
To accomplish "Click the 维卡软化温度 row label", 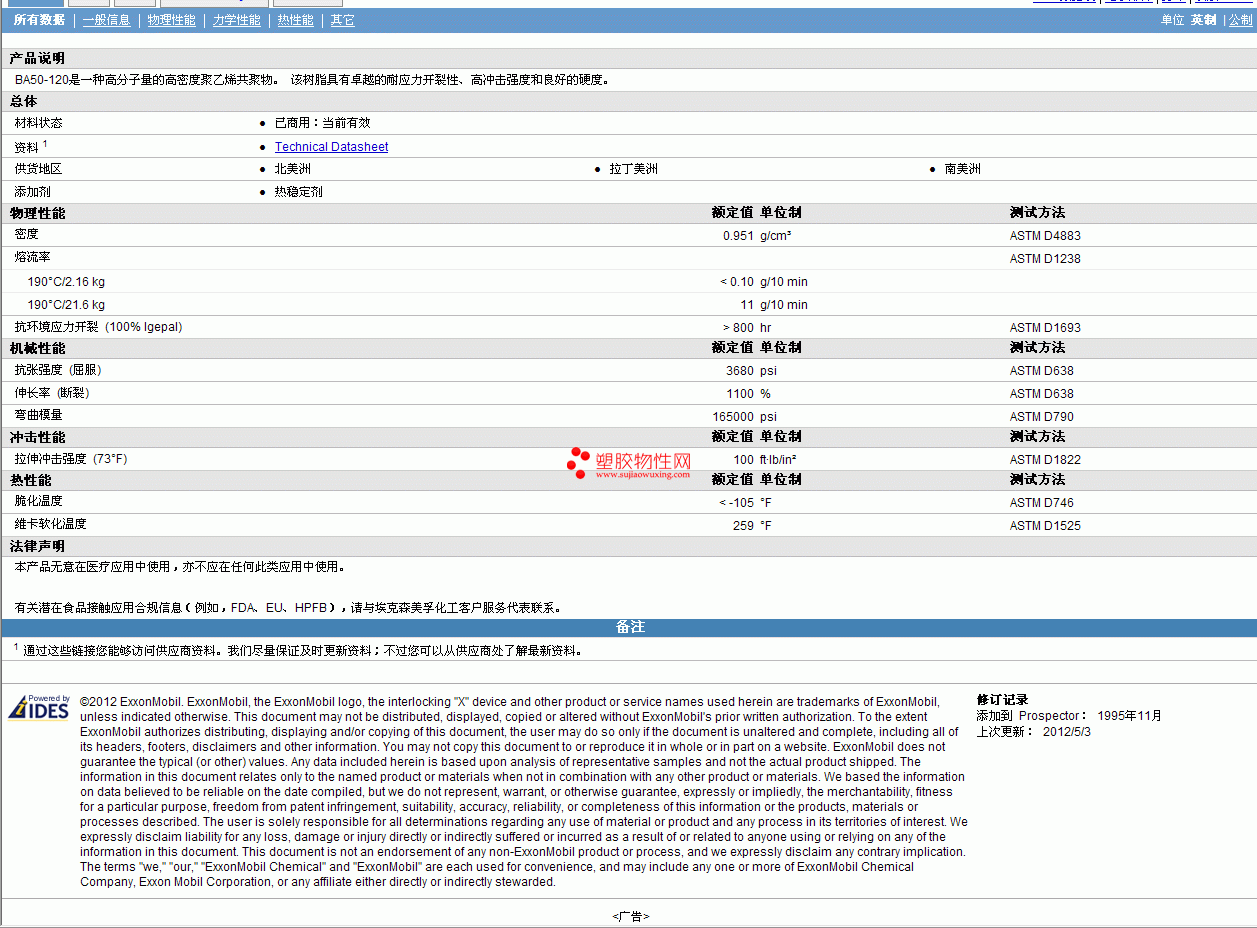I will (50, 524).
